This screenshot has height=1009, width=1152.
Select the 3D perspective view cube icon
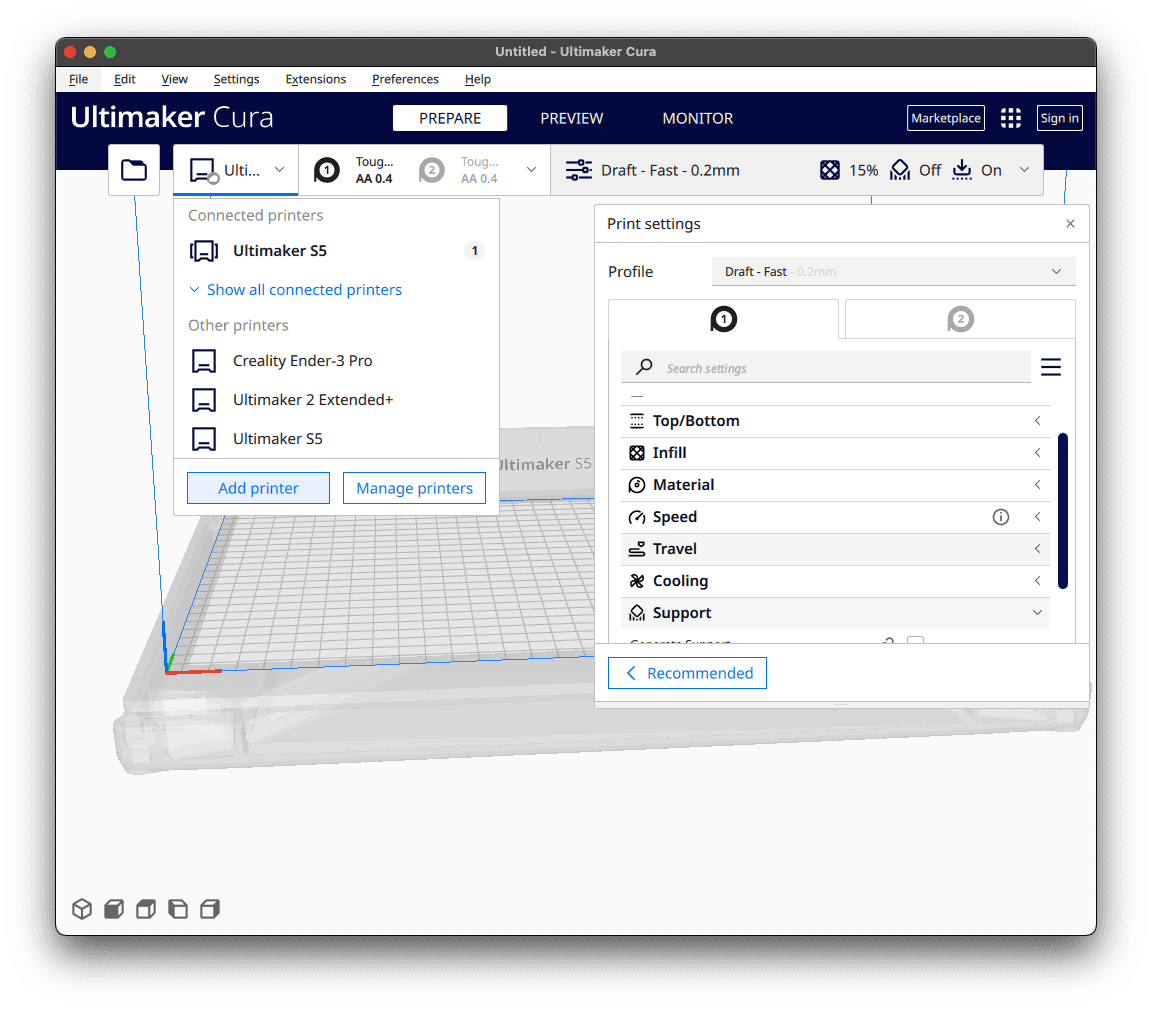(x=82, y=909)
